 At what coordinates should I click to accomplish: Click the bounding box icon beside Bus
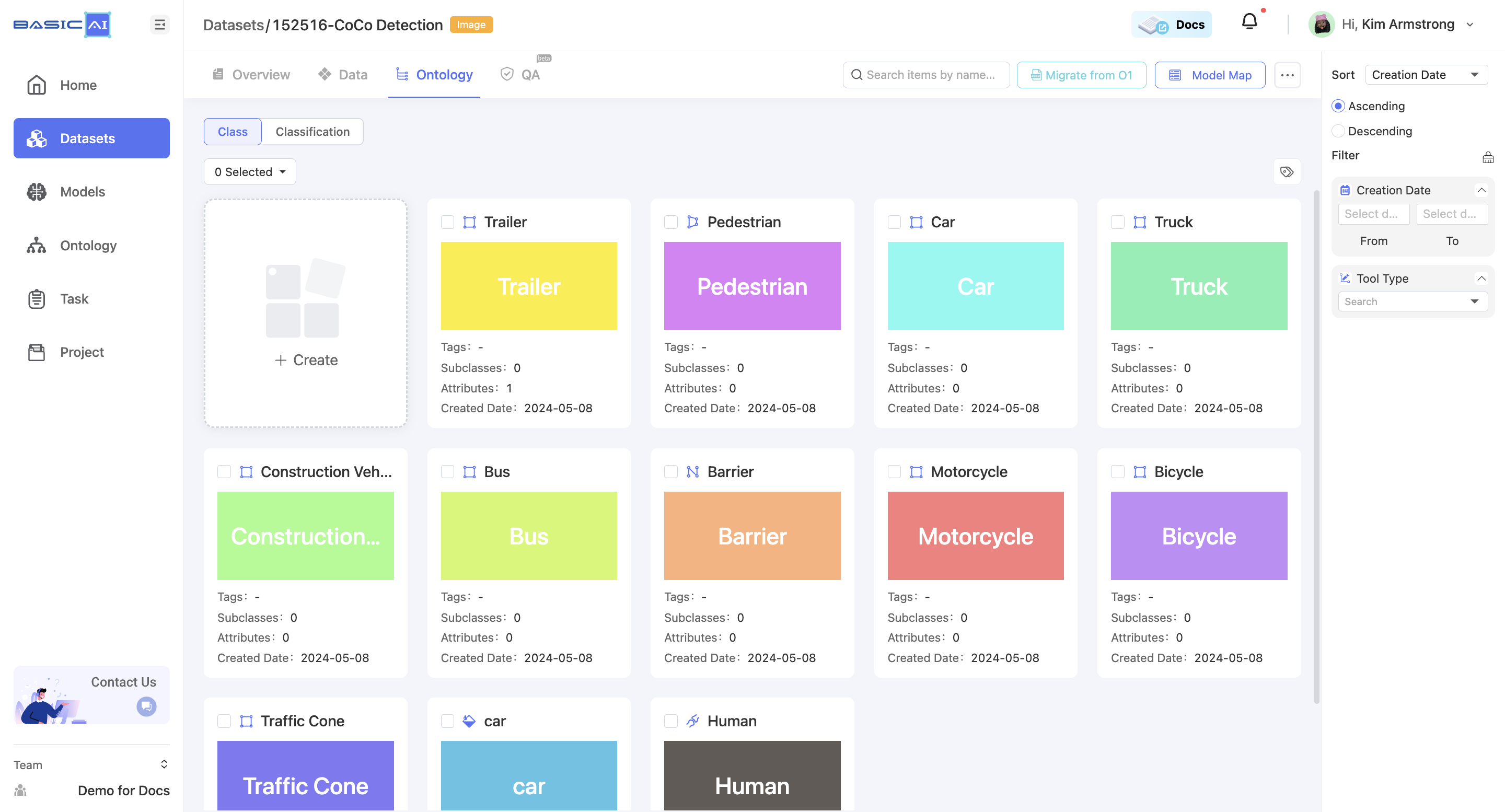pyautogui.click(x=469, y=471)
